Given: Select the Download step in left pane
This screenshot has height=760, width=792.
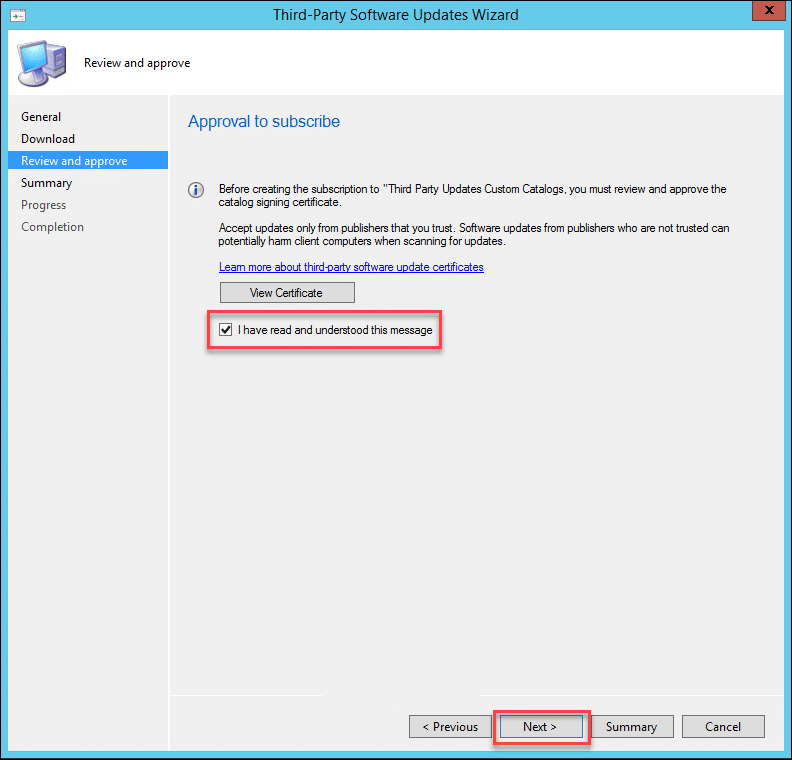Looking at the screenshot, I should pyautogui.click(x=48, y=139).
